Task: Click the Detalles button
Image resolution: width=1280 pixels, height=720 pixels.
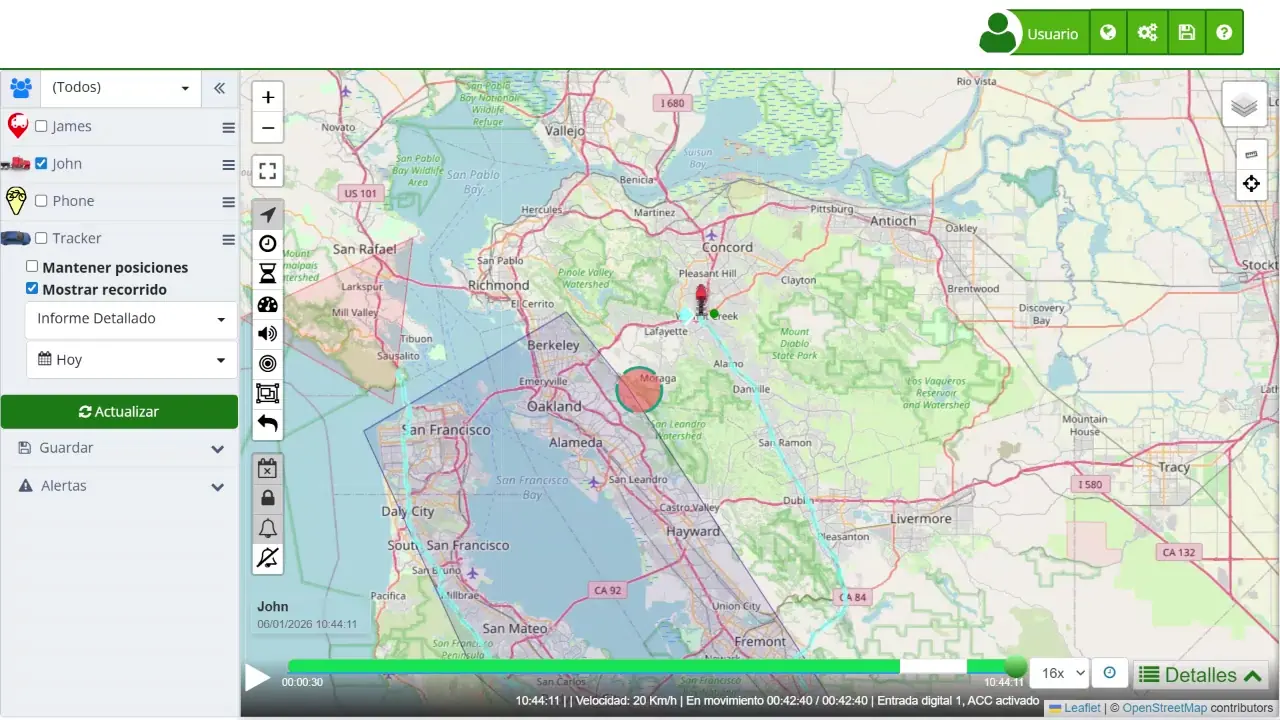Action: pyautogui.click(x=1200, y=675)
